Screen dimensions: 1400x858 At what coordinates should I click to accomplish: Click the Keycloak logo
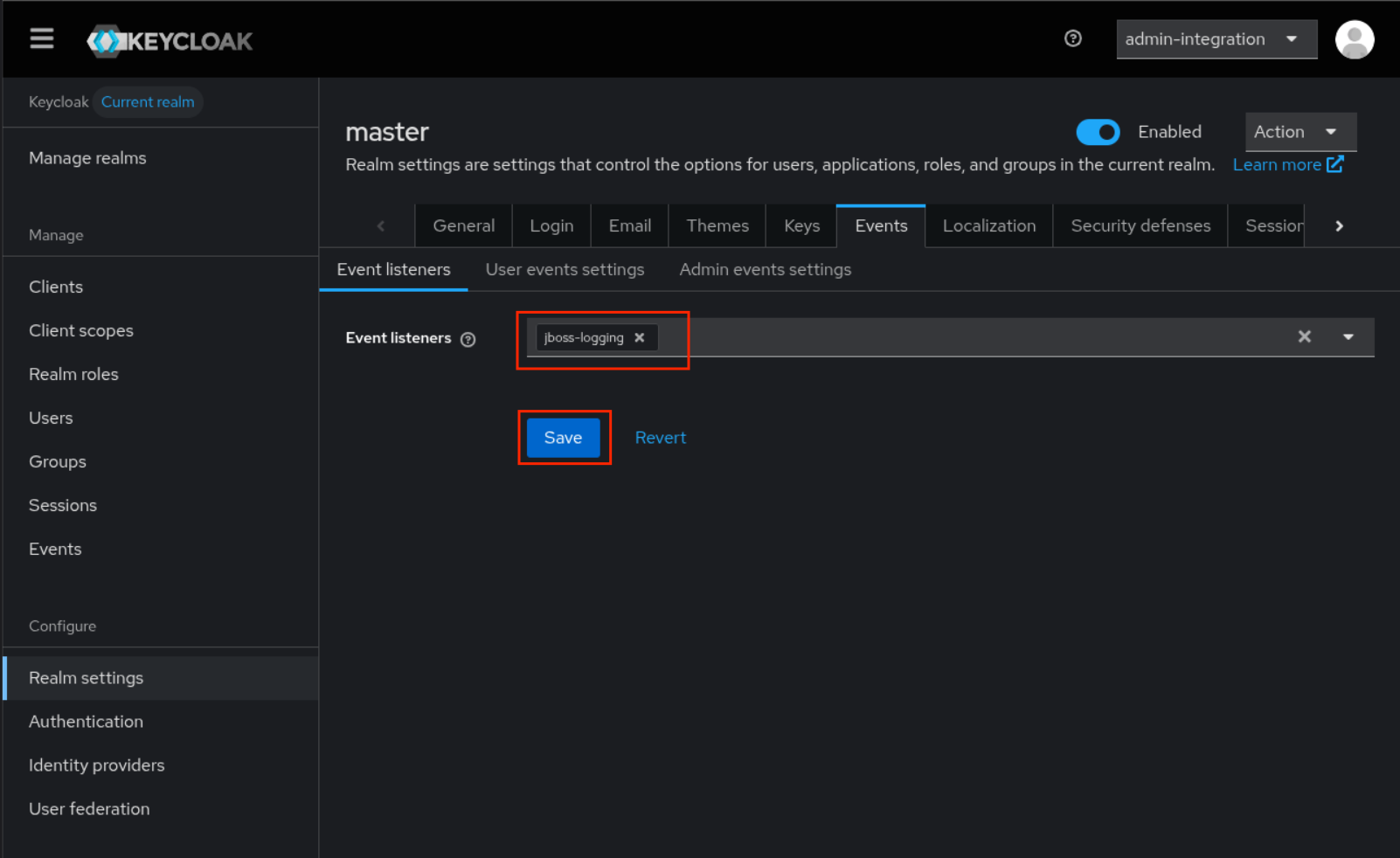[x=170, y=41]
